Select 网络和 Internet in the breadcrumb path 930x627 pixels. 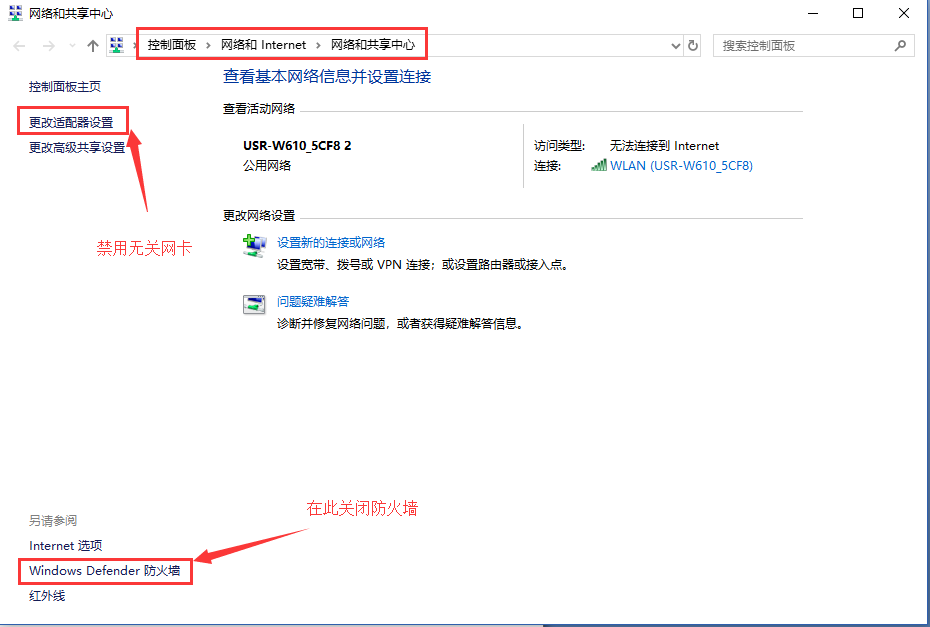click(263, 45)
